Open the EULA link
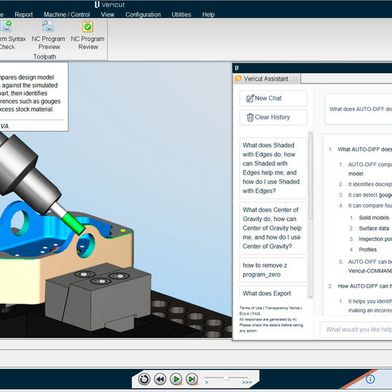 tap(244, 314)
